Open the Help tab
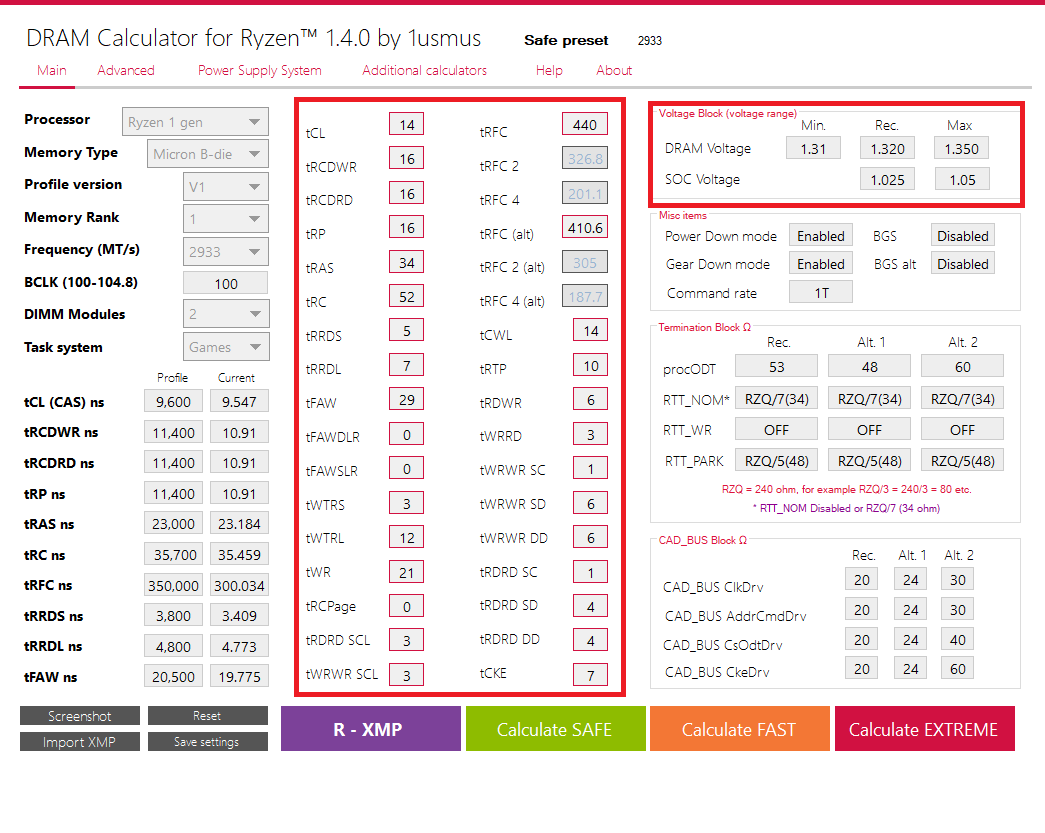The image size is (1045, 833). [549, 71]
